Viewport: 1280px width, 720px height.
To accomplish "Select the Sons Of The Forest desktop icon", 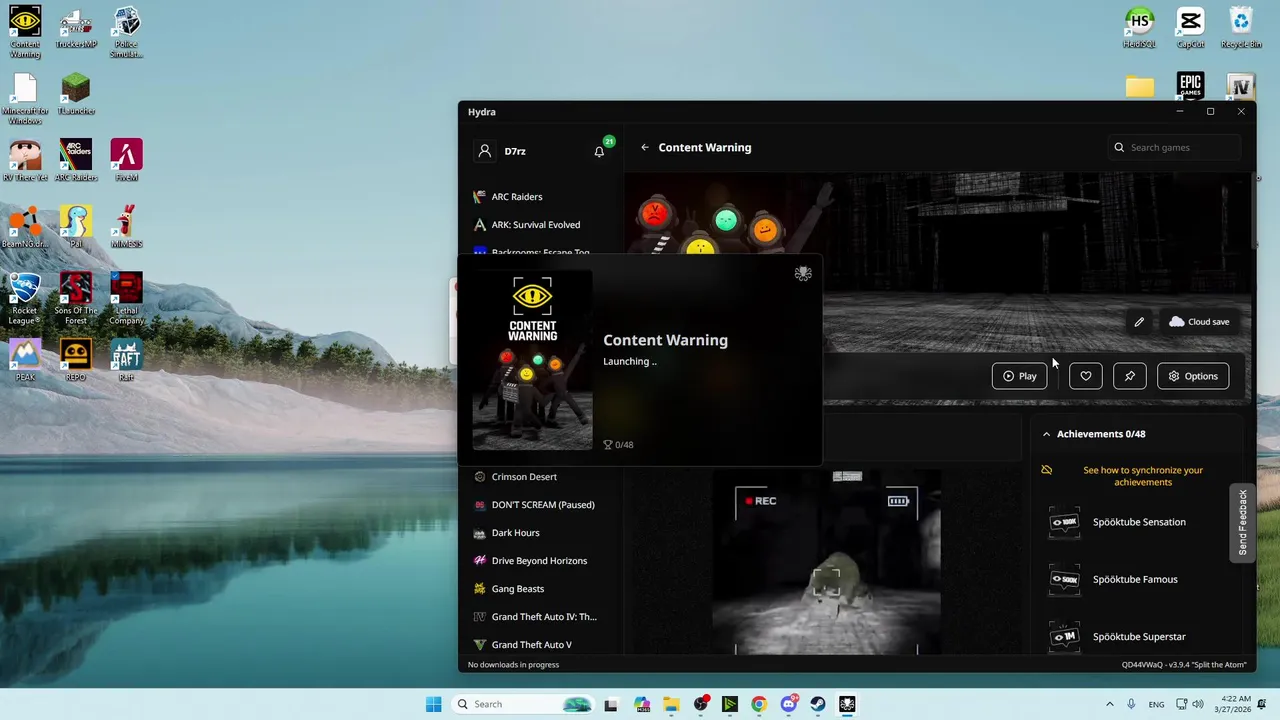I will coord(76,298).
